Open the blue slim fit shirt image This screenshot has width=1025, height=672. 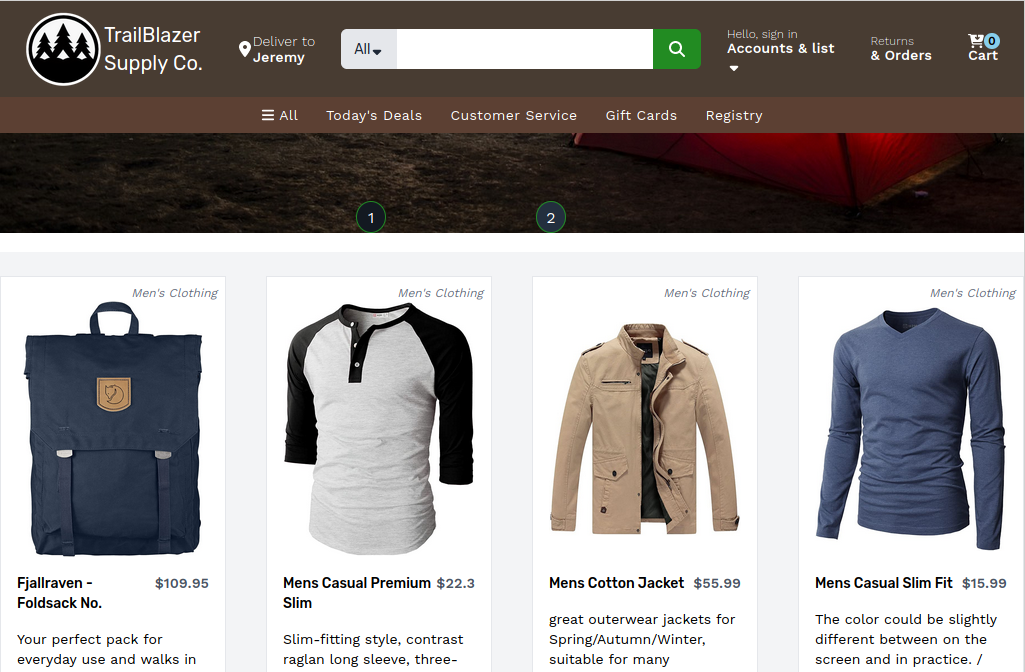pos(911,429)
